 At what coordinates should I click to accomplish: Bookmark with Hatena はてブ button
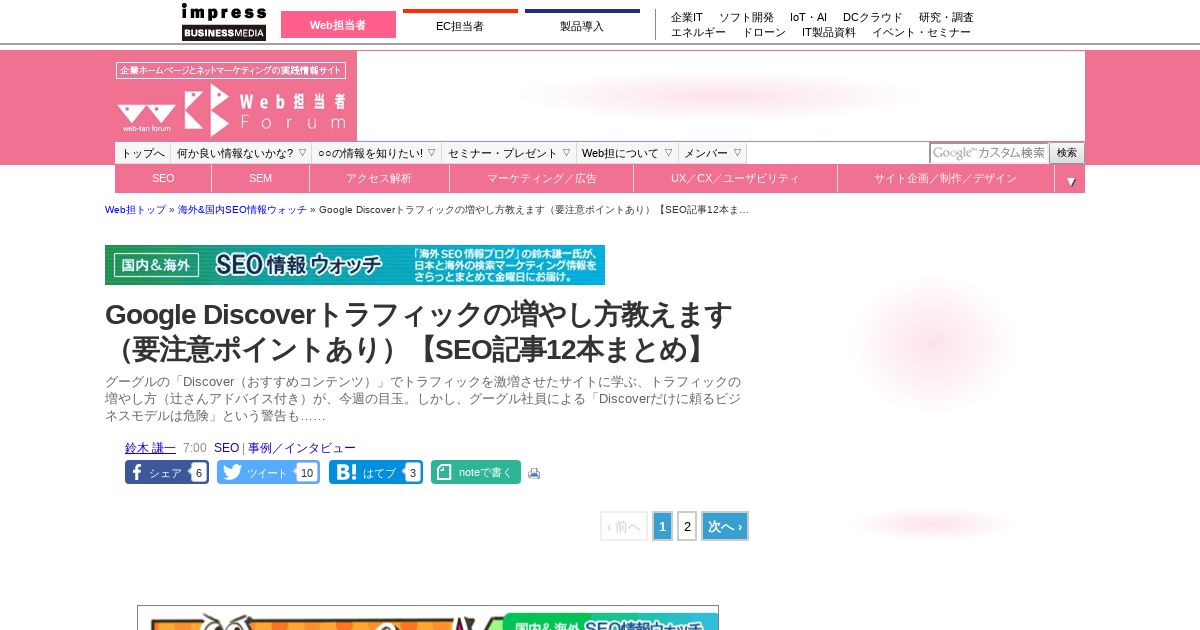(x=376, y=472)
